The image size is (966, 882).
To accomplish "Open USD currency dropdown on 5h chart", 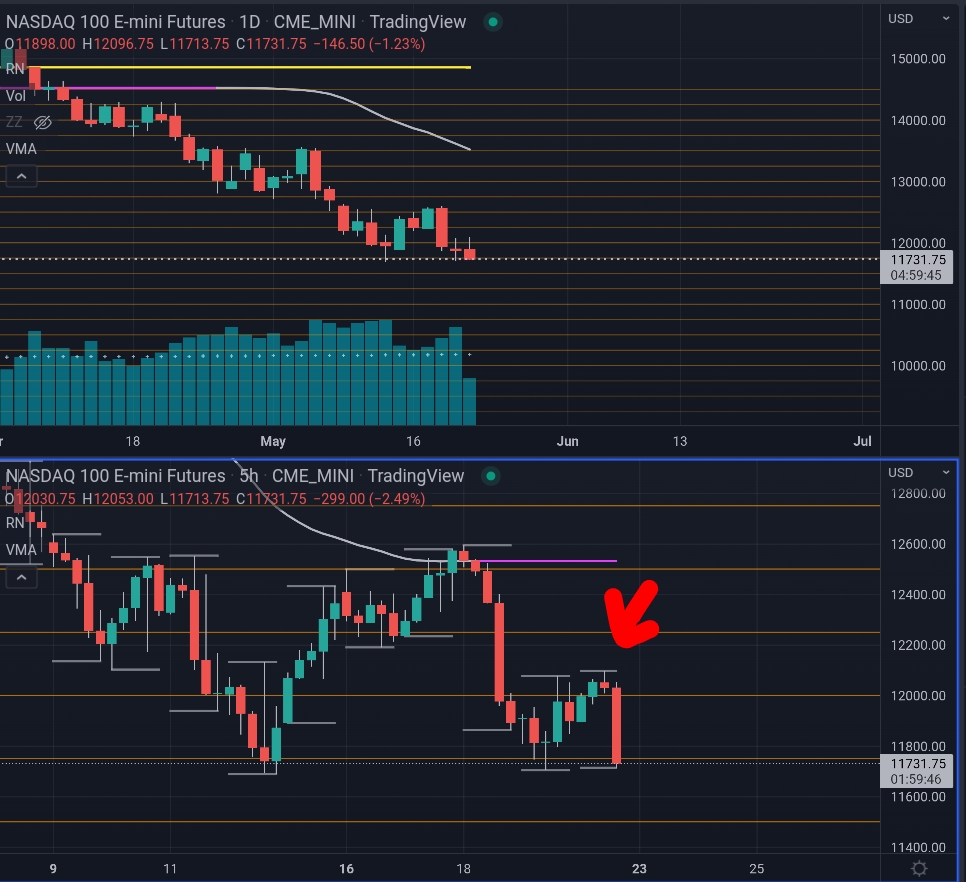I will coord(919,472).
